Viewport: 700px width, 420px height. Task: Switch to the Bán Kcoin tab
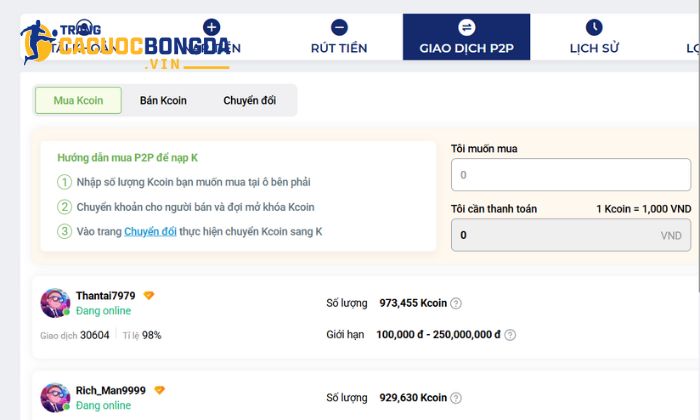[163, 100]
